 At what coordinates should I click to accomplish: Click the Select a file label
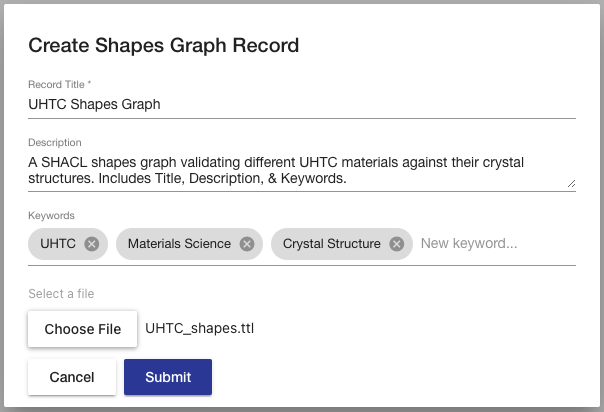[61, 293]
